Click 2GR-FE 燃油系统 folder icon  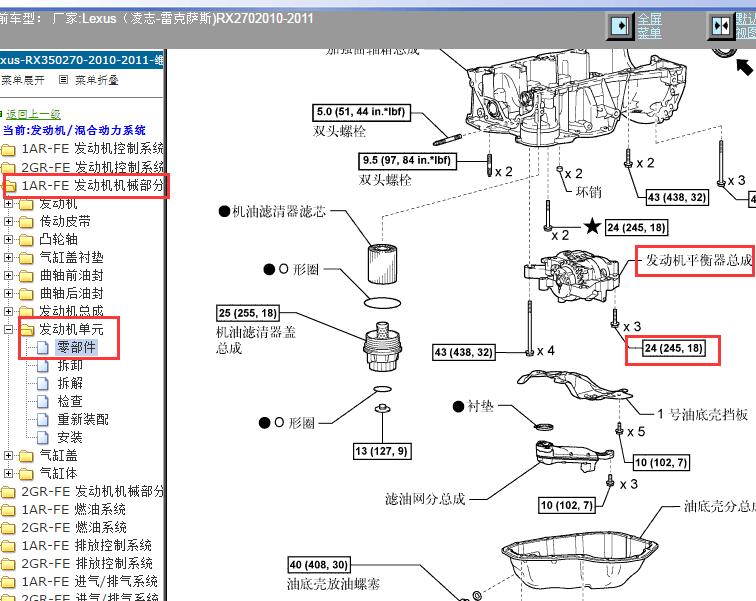pos(8,528)
